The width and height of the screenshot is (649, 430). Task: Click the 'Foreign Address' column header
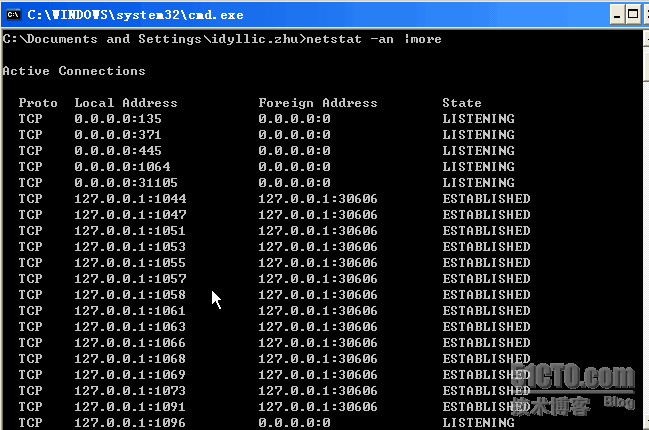[x=318, y=103]
